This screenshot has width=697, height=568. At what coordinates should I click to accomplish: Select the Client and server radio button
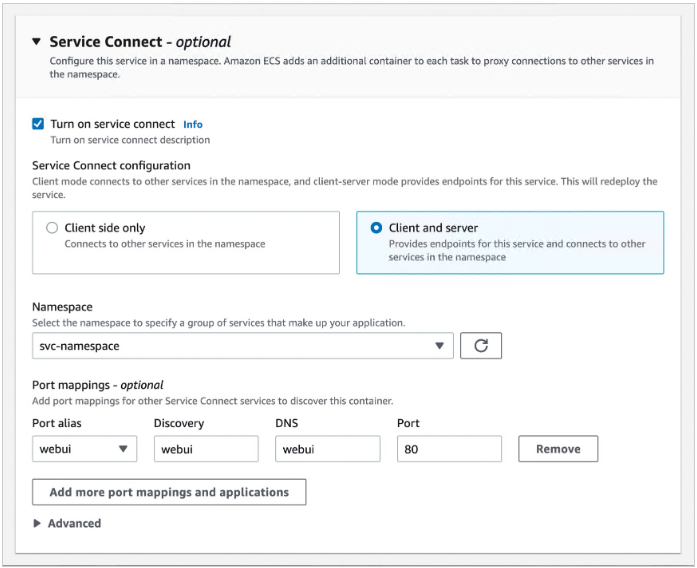(375, 228)
